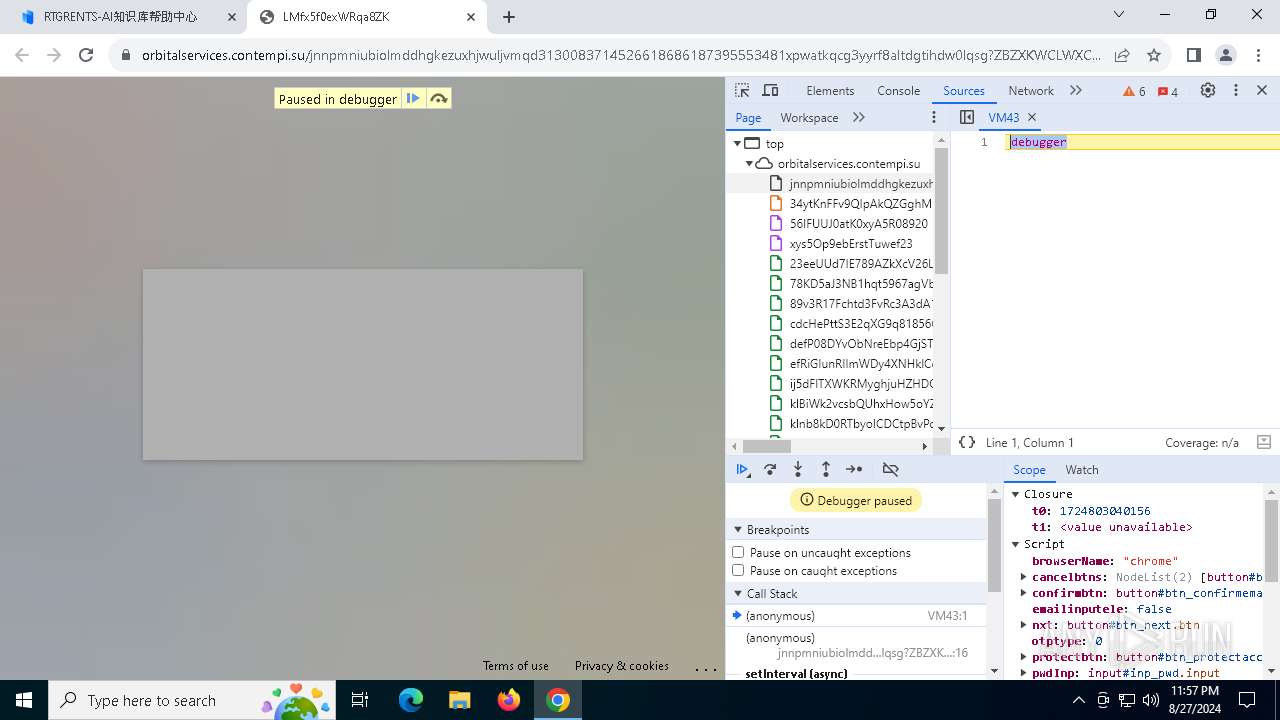This screenshot has height=720, width=1280.
Task: Reload the page in Chrome
Action: (86, 55)
